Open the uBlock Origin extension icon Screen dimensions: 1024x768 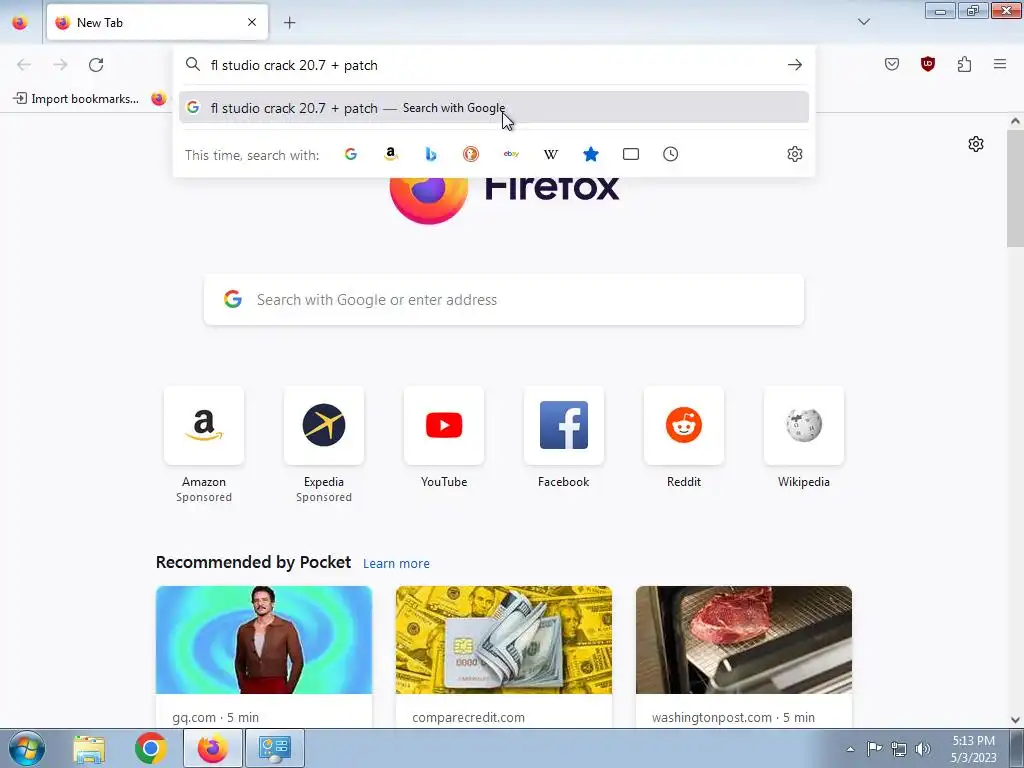point(928,64)
